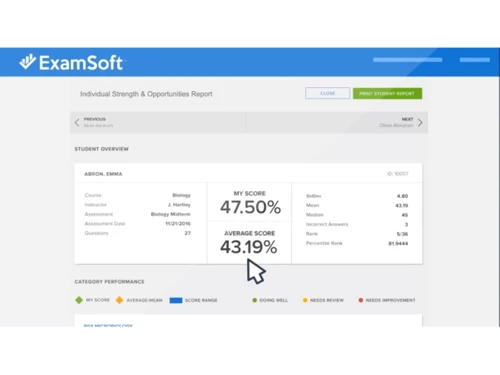The image size is (500, 375).
Task: Click the Course value Biology
Action: [181, 195]
